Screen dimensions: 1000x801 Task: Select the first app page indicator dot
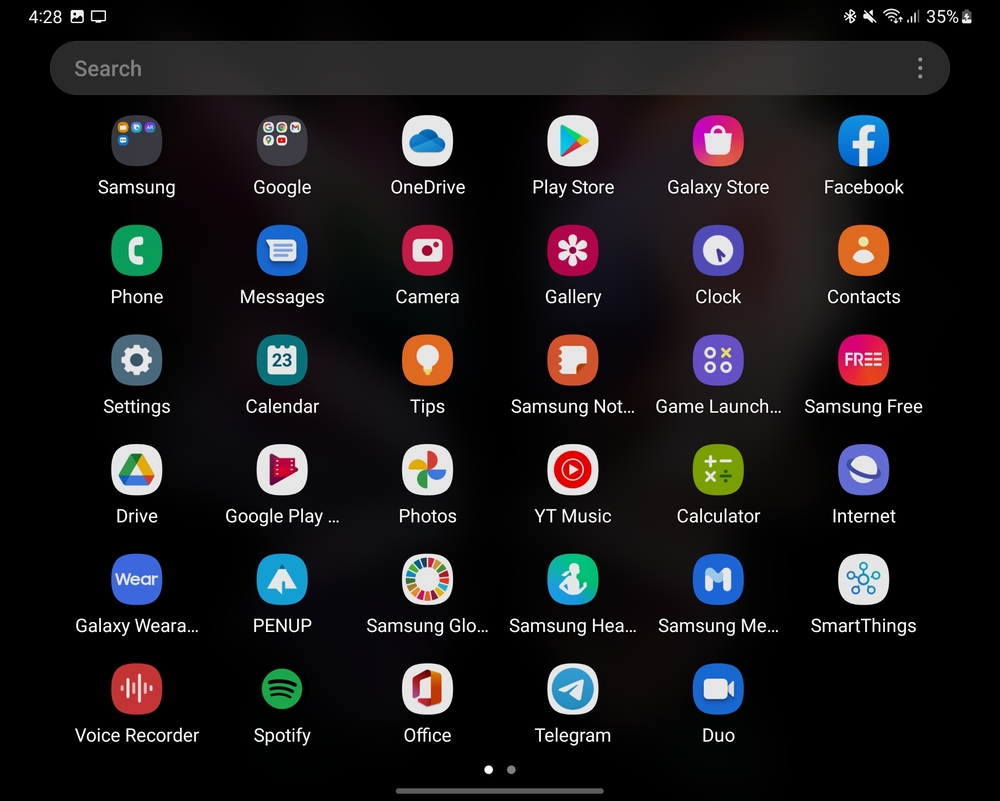489,770
